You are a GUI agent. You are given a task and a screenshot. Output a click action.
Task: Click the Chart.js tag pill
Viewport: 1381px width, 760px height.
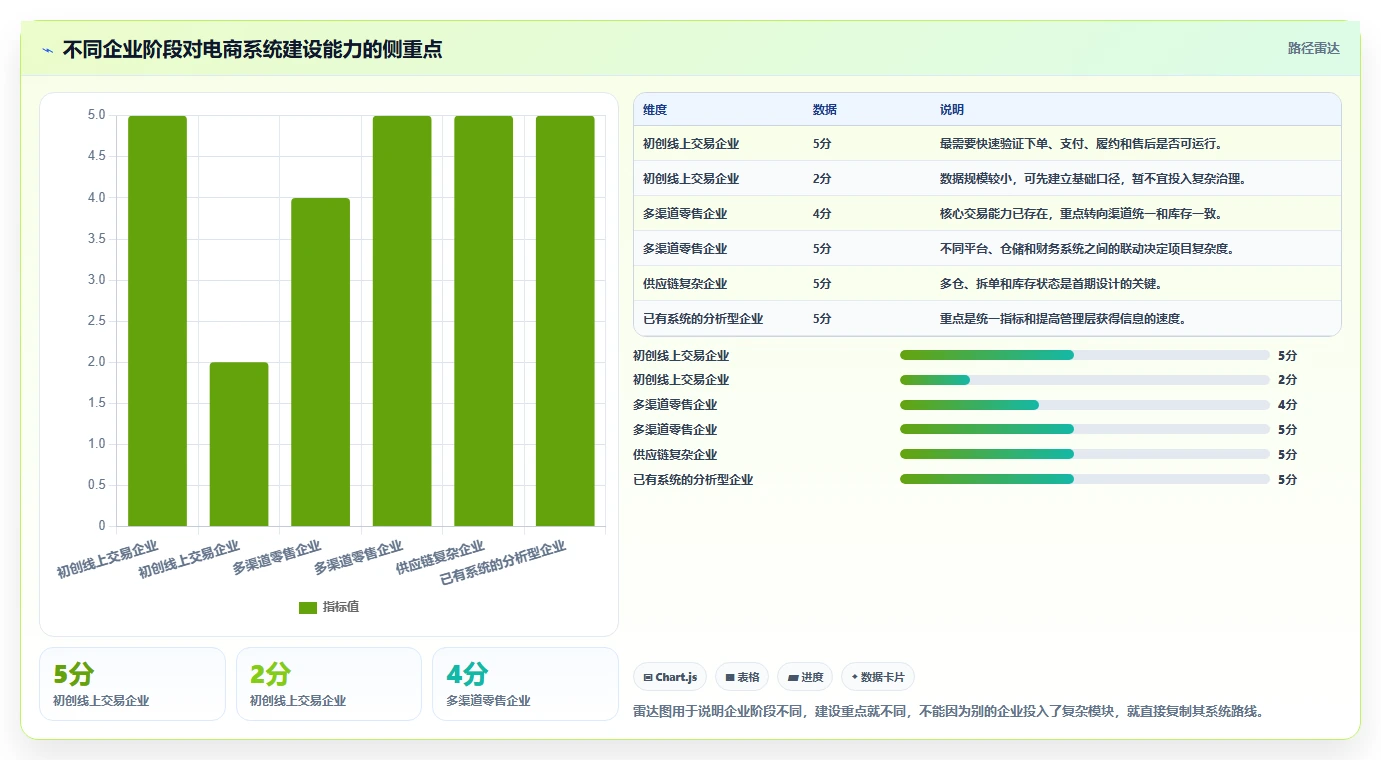pos(670,677)
